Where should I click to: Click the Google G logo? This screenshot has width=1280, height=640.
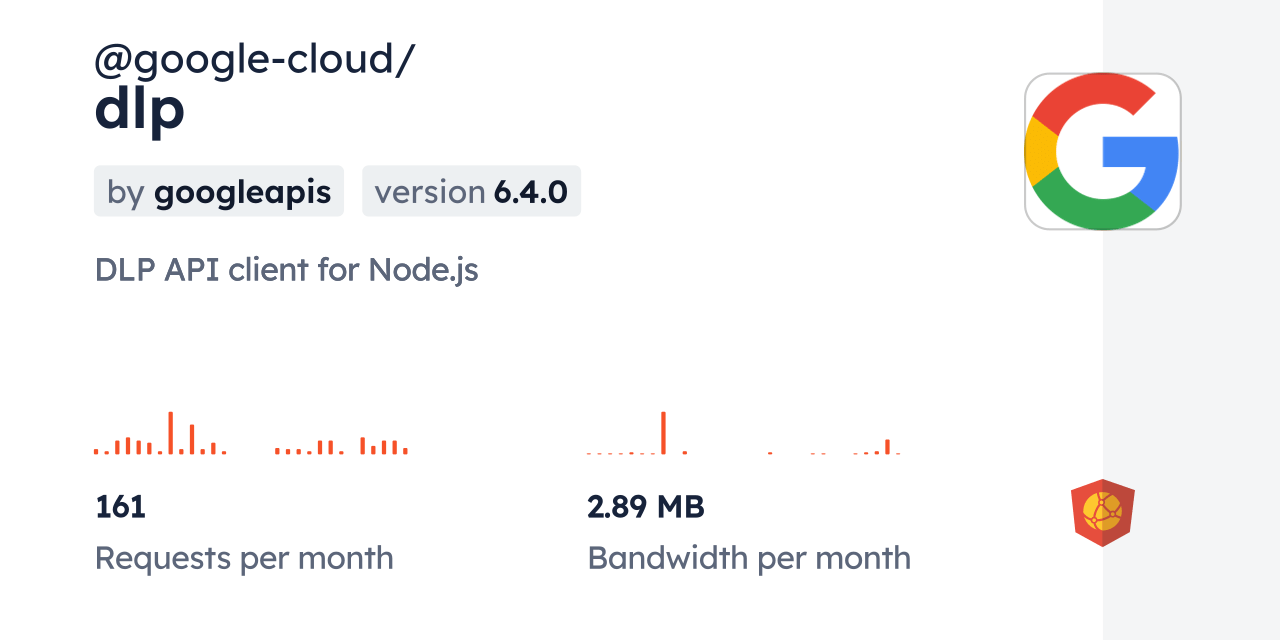pos(1102,152)
